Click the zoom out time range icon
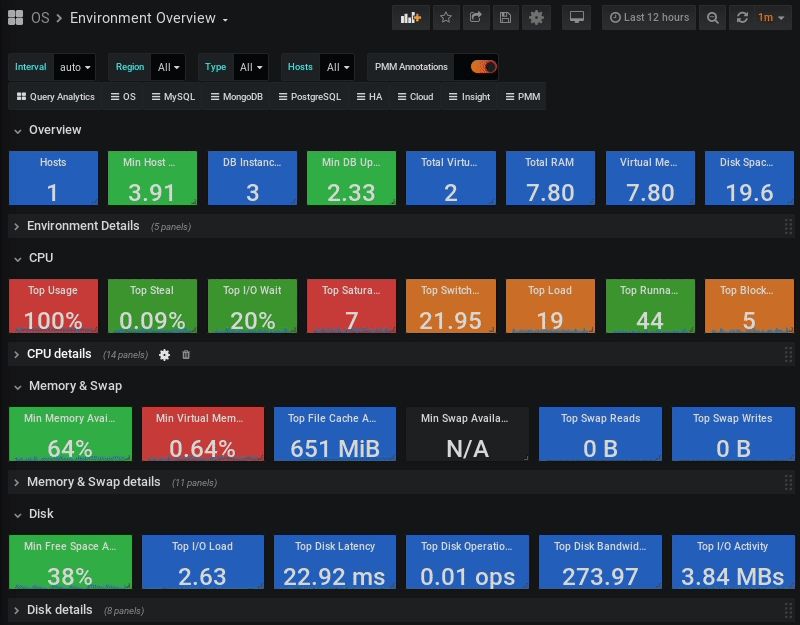The height and width of the screenshot is (625, 800). pyautogui.click(x=712, y=17)
